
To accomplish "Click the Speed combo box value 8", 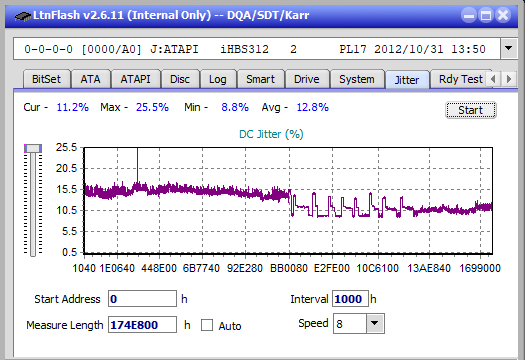I will tap(350, 323).
